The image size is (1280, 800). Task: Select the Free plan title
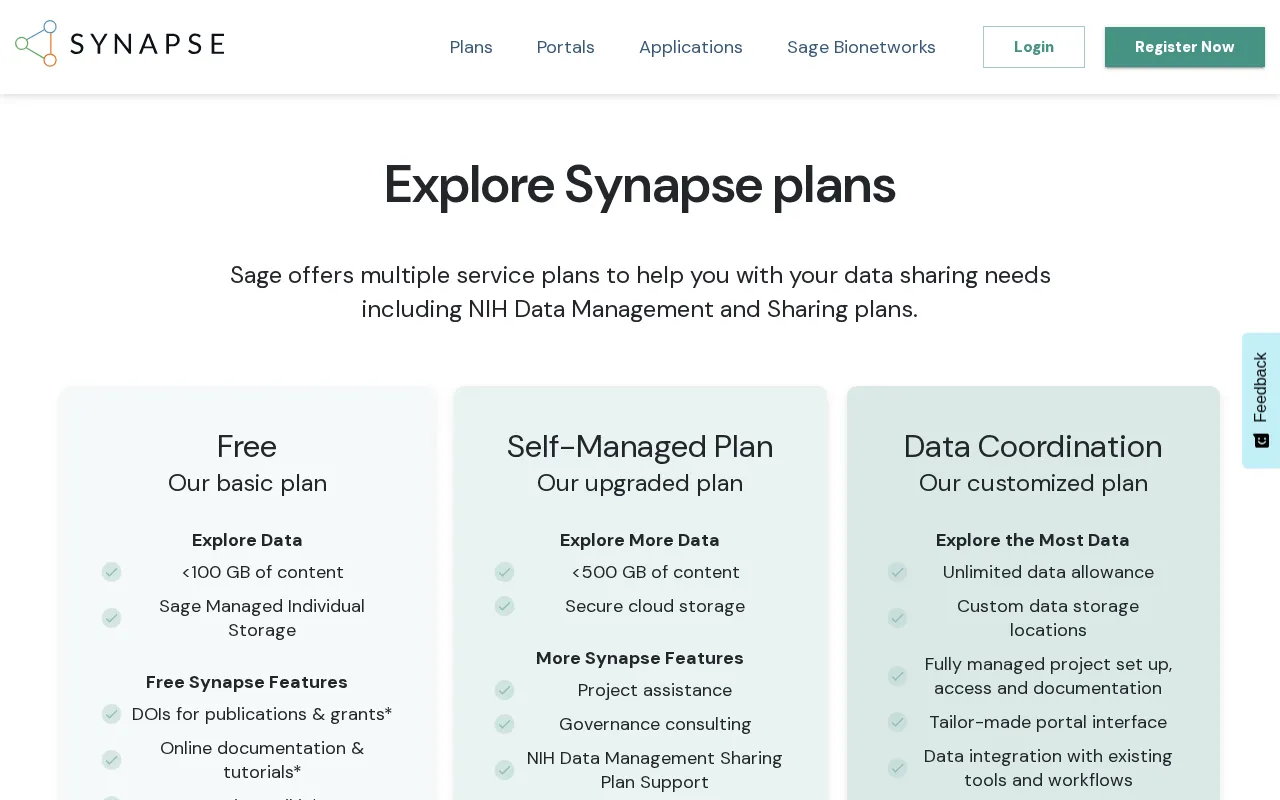[247, 446]
